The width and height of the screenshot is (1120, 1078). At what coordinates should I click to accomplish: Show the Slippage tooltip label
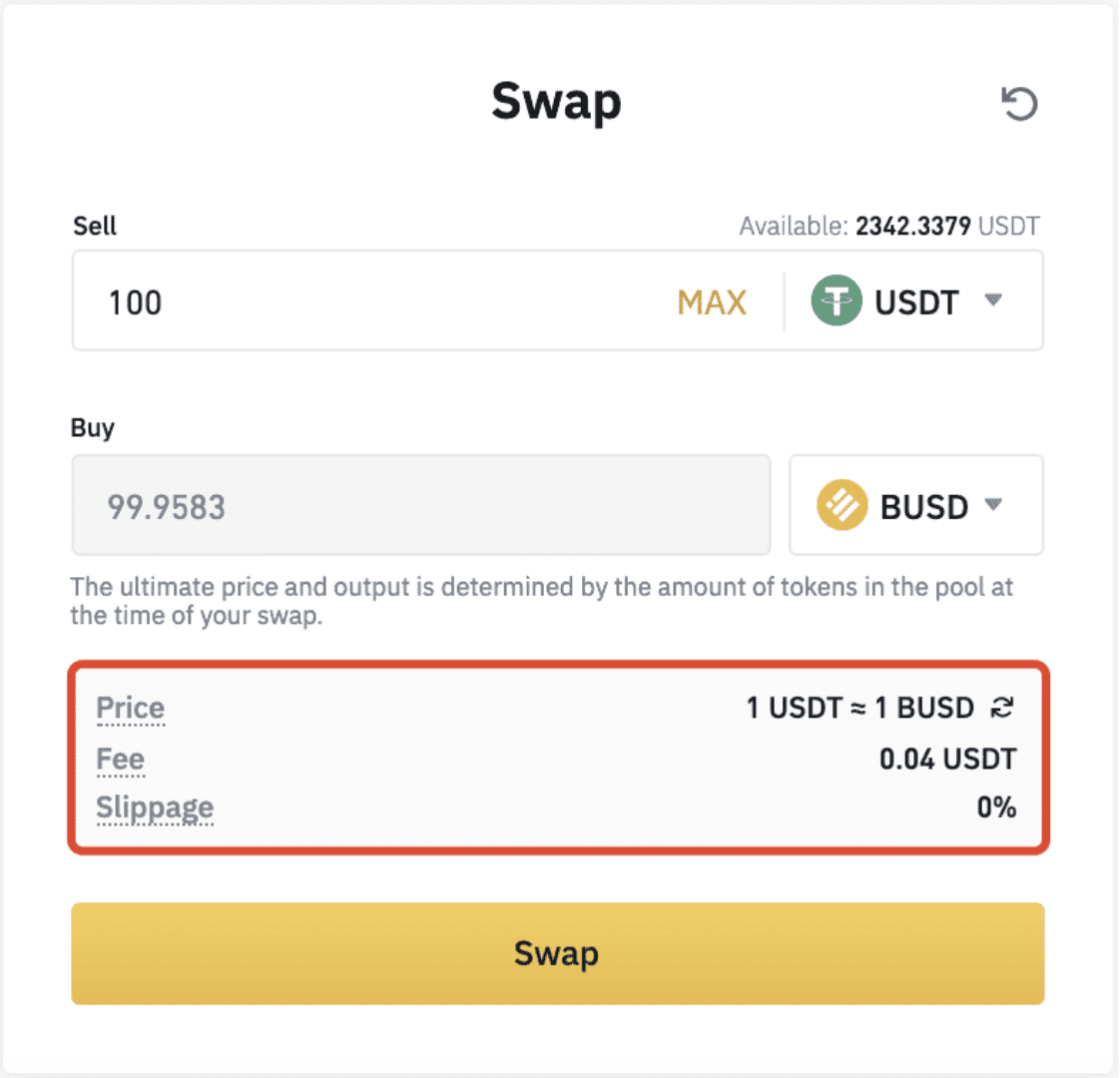pos(155,808)
